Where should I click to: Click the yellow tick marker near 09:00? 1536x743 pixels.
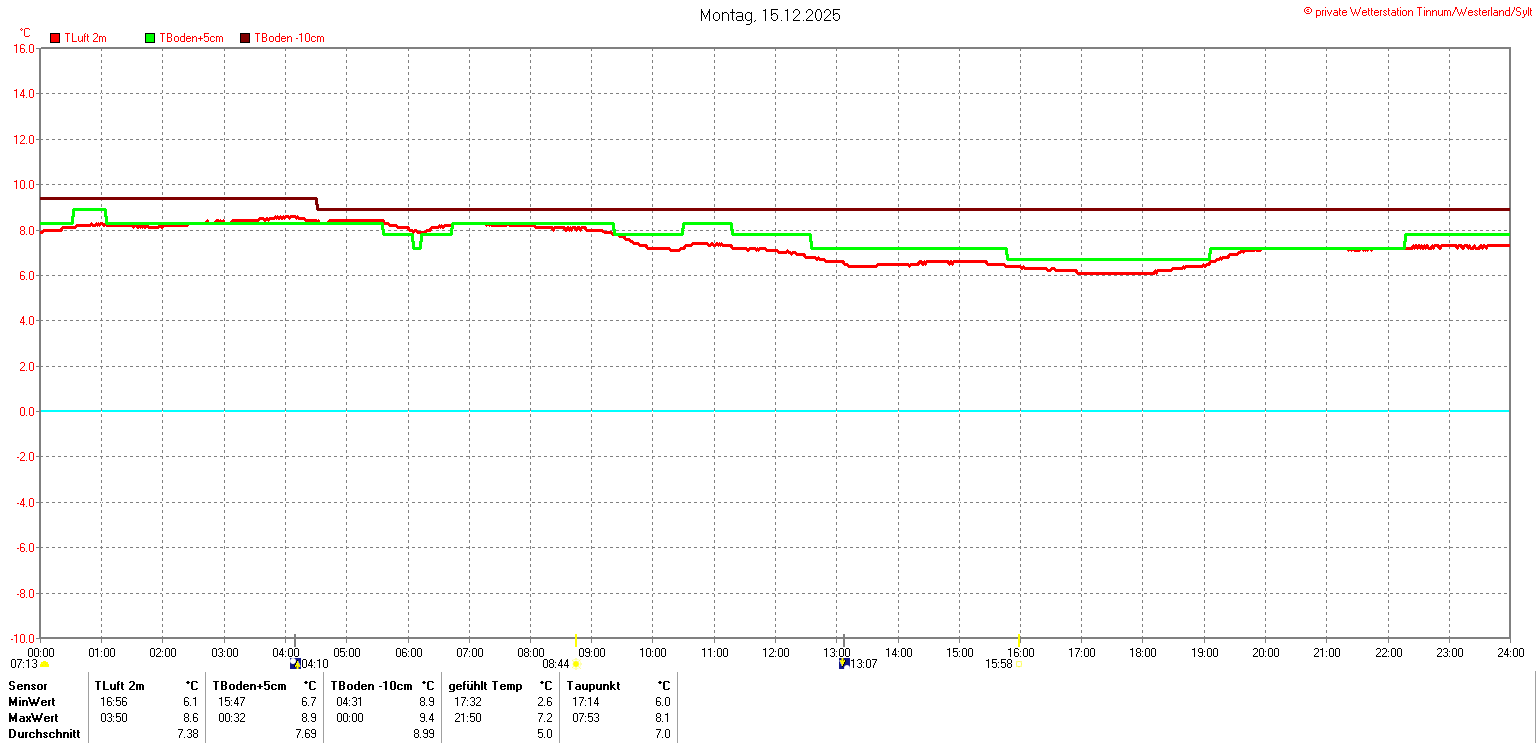(576, 639)
